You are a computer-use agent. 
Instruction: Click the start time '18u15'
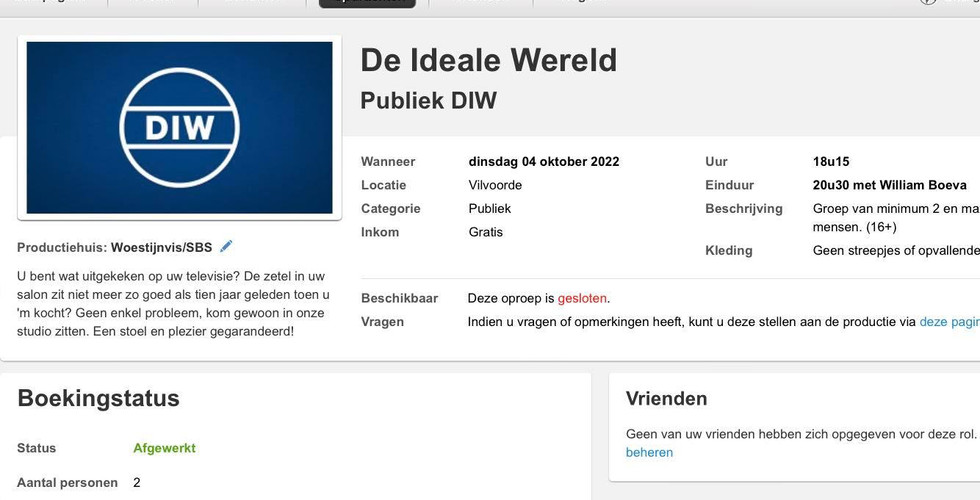(831, 161)
